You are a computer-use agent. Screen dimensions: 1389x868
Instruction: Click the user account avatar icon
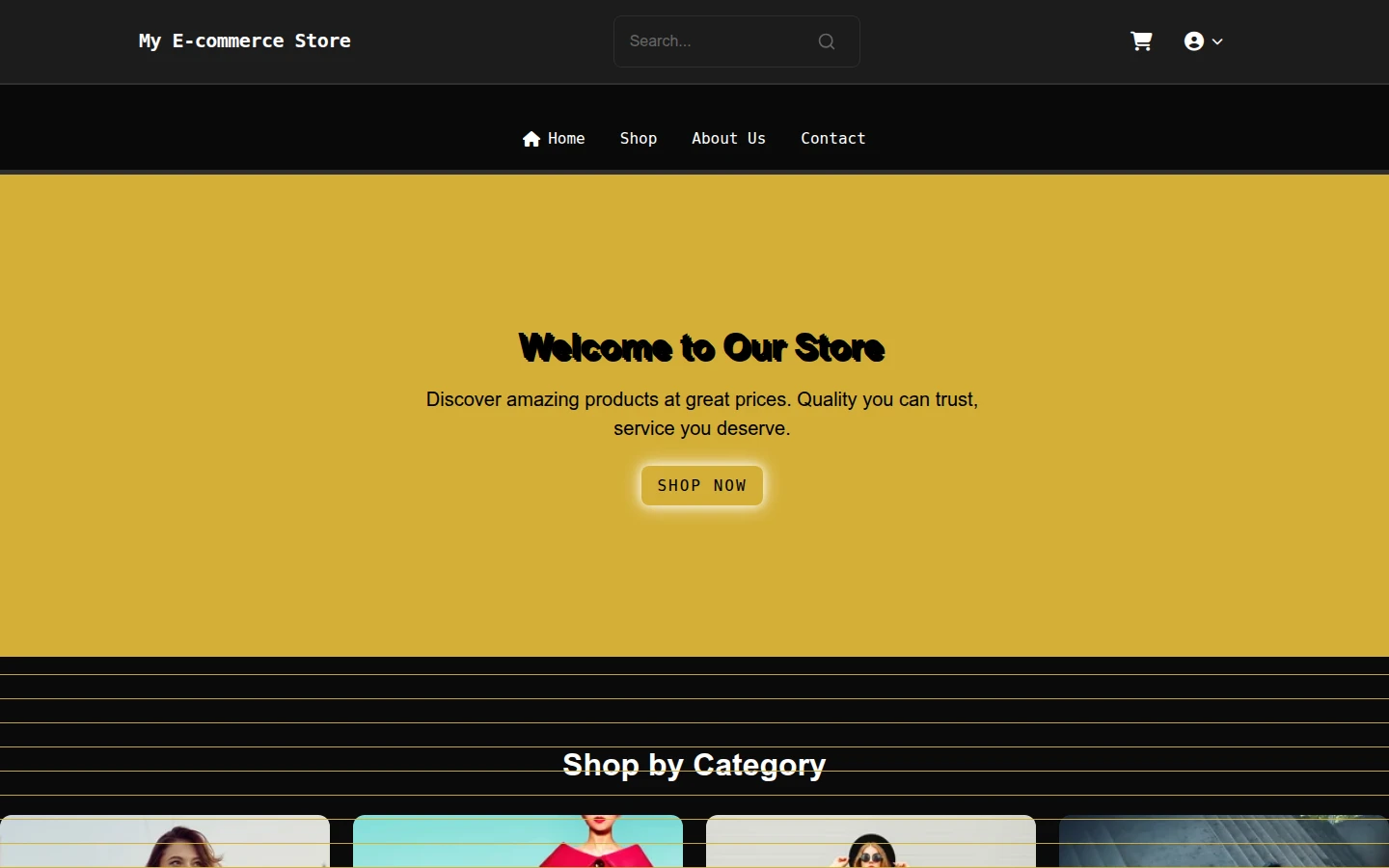tap(1194, 41)
